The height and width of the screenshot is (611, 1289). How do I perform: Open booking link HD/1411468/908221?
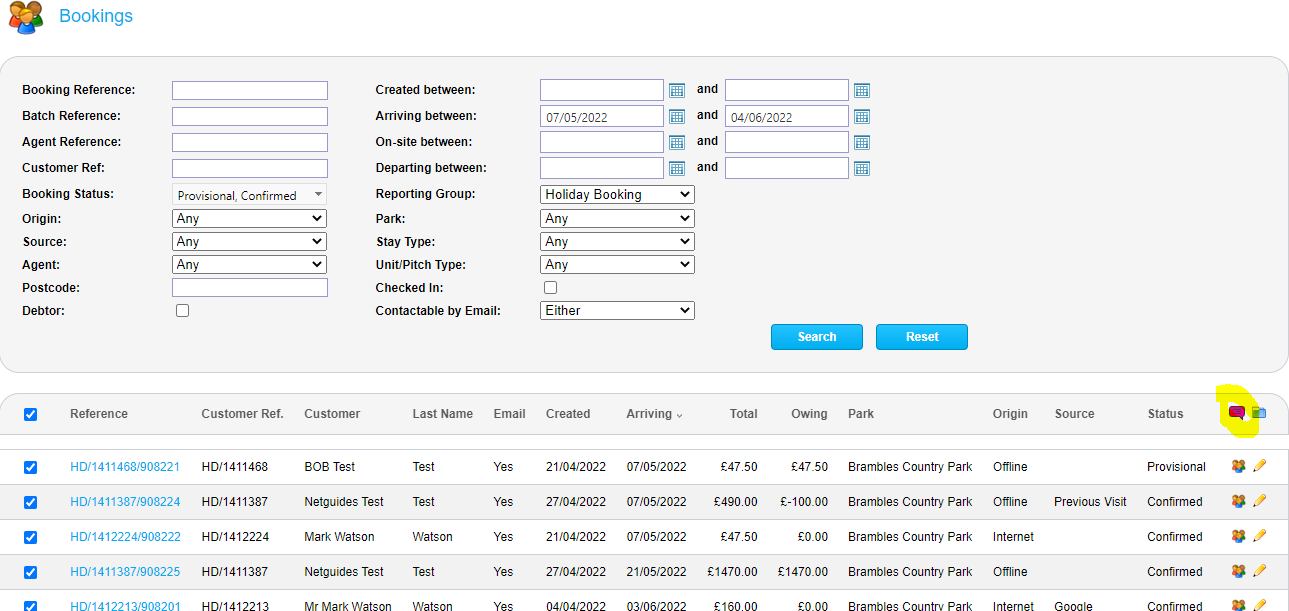(x=125, y=467)
